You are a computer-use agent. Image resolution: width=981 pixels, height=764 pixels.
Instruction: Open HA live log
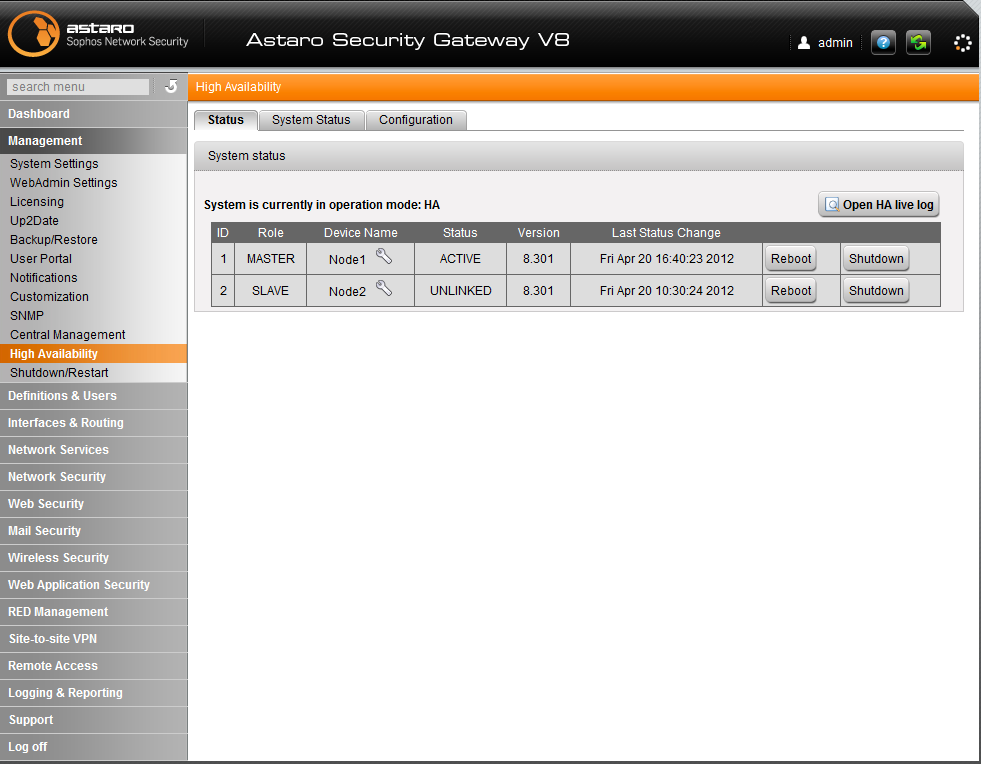pos(879,205)
